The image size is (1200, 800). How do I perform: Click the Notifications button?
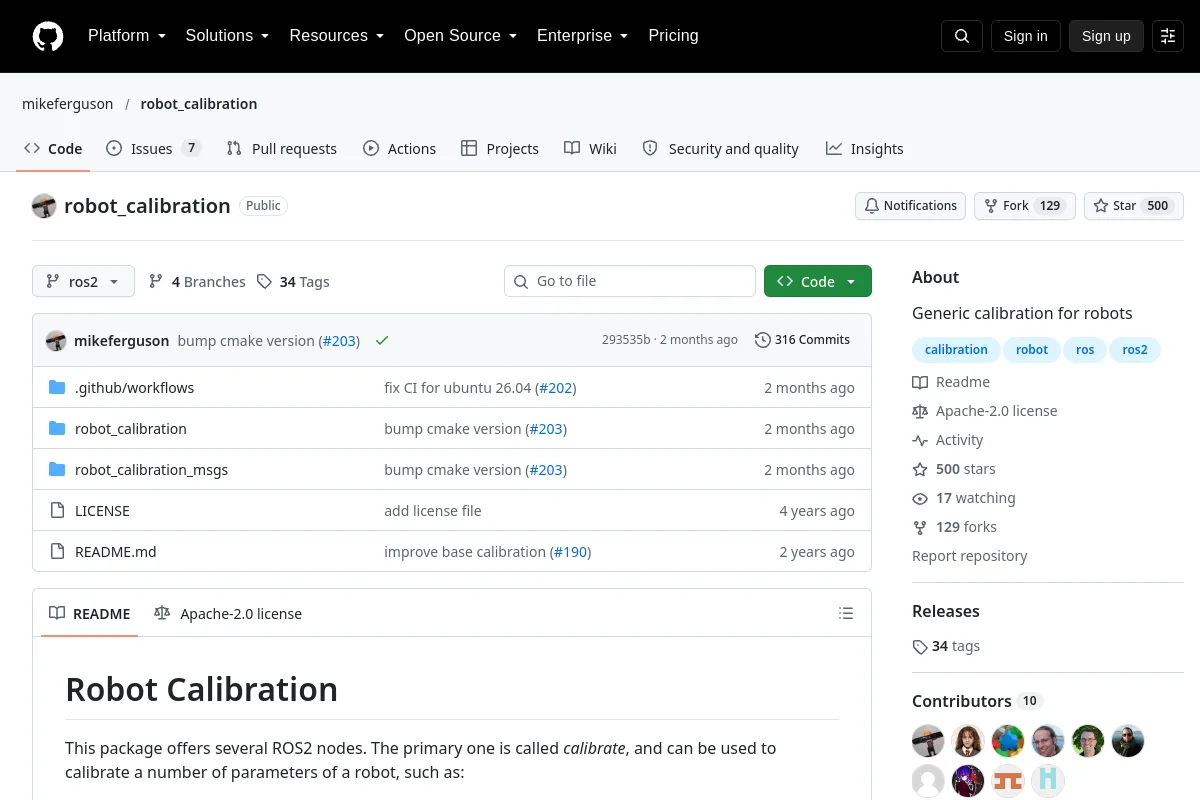tap(910, 206)
